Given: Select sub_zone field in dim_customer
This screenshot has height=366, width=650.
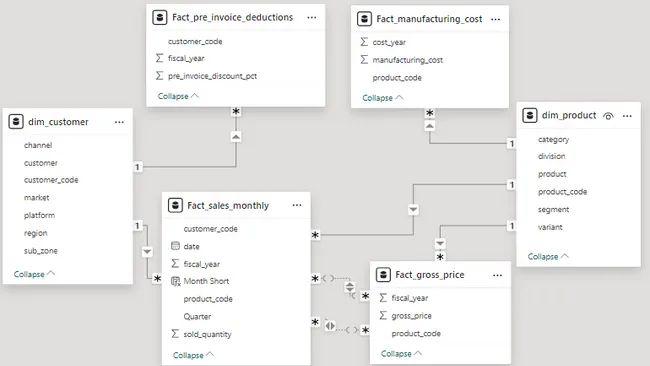Looking at the screenshot, I should (41, 251).
